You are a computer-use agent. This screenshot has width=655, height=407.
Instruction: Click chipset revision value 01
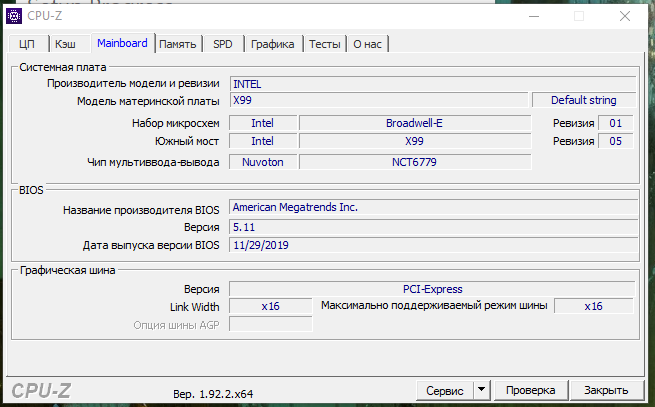click(616, 123)
